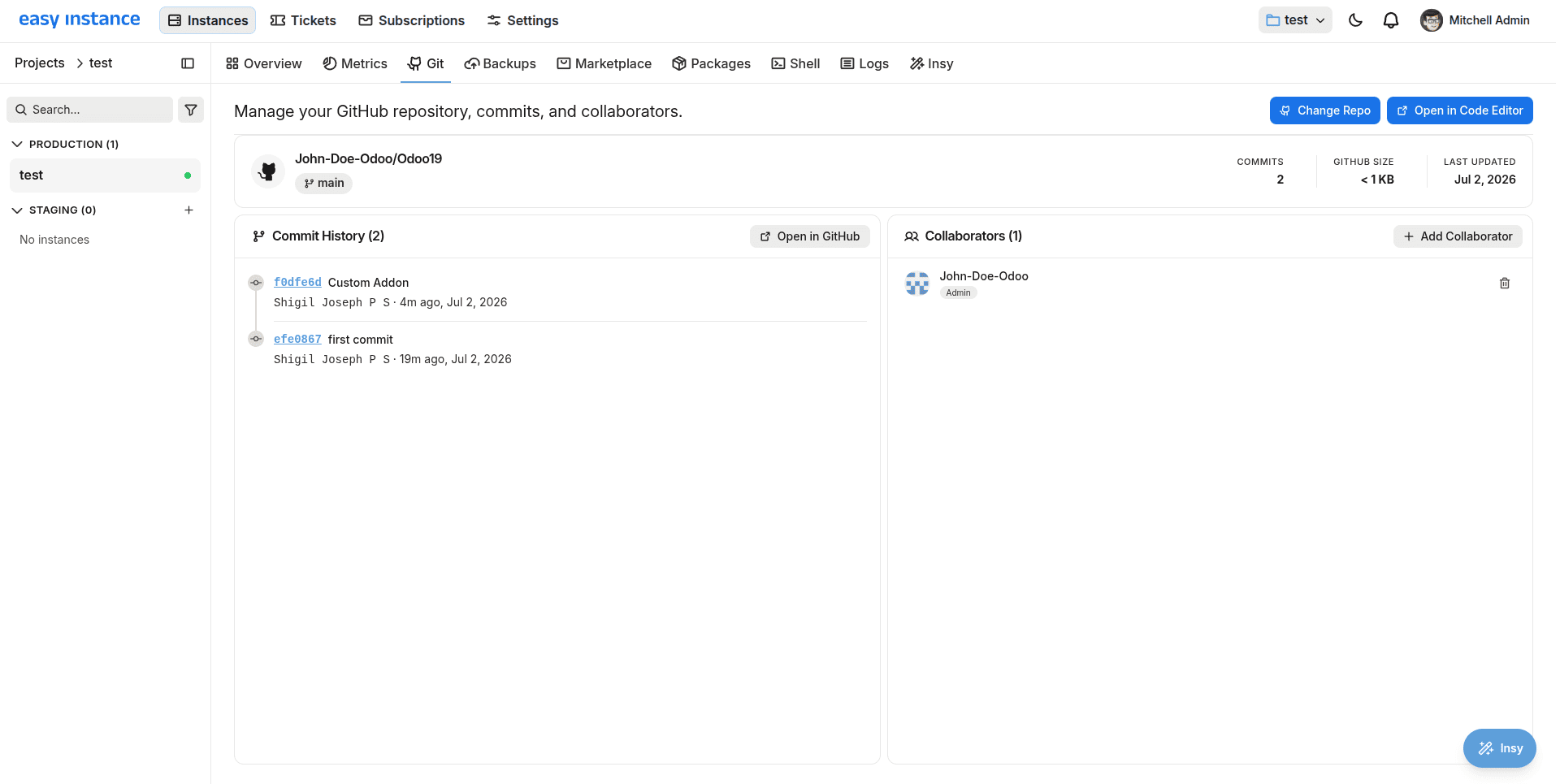1560x784 pixels.
Task: Open commit f0dfe6d link
Action: [x=297, y=282]
